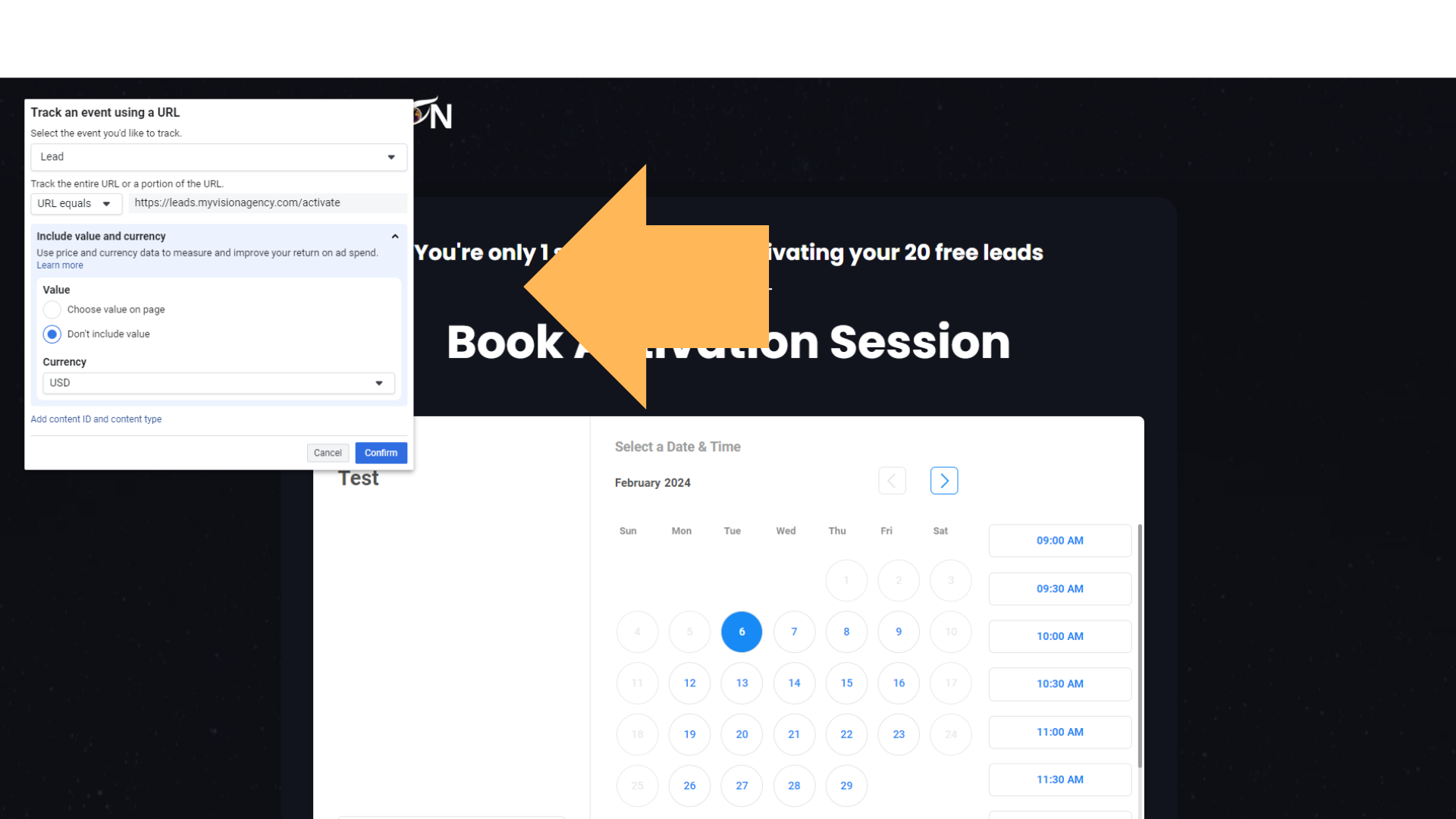Click the Lead event type dropdown

tap(217, 156)
